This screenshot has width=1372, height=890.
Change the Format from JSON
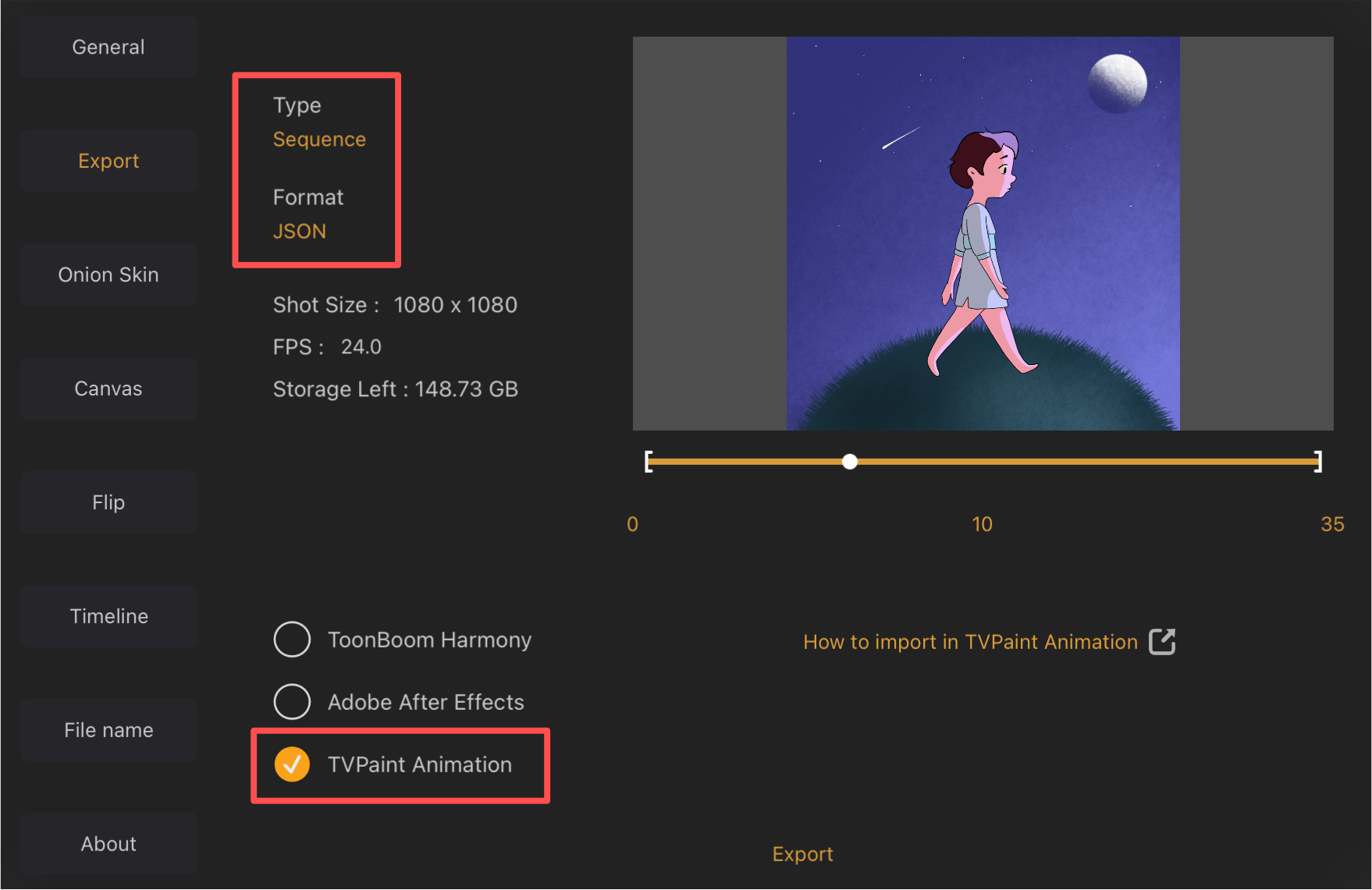point(300,231)
